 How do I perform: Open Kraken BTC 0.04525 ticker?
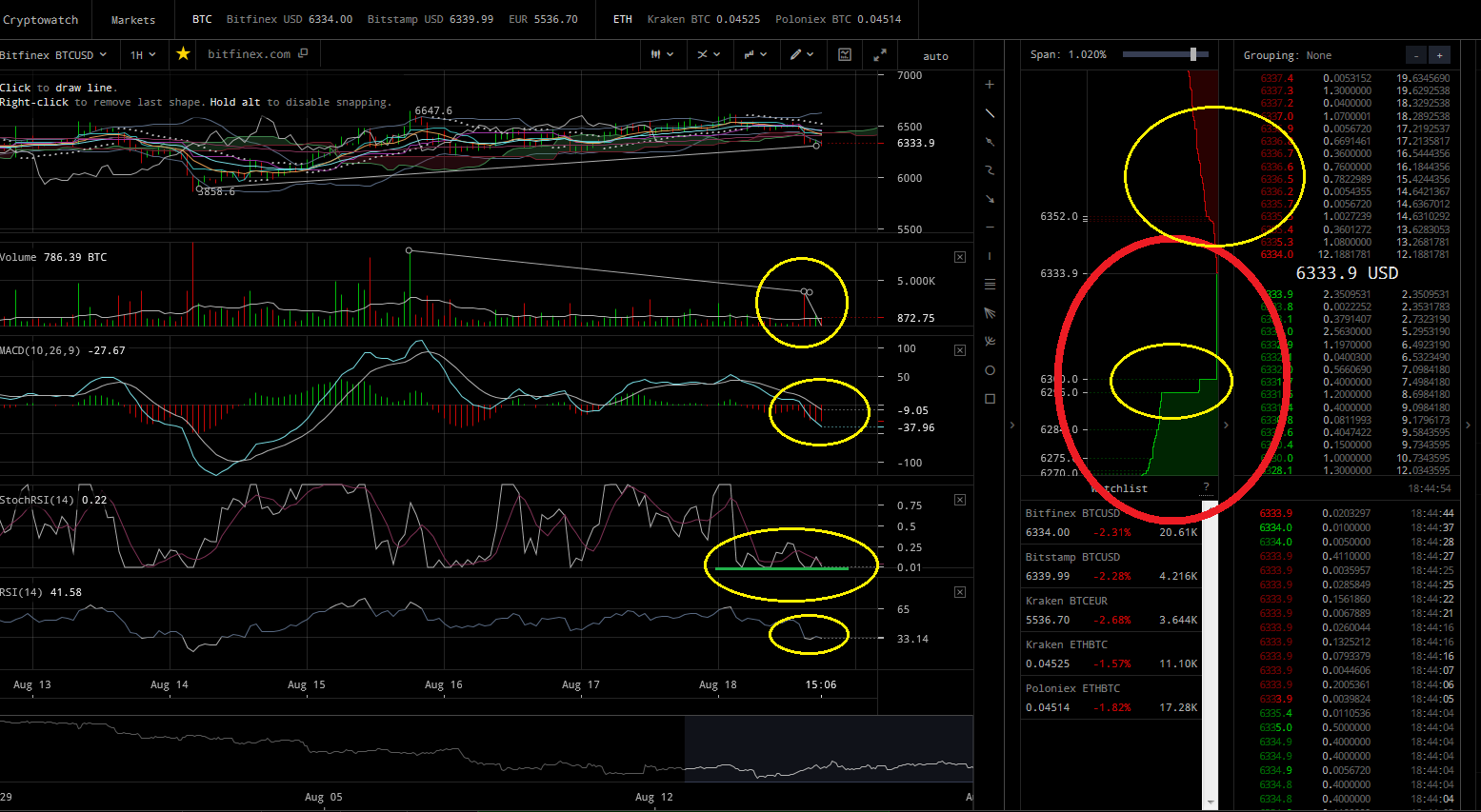pos(704,19)
